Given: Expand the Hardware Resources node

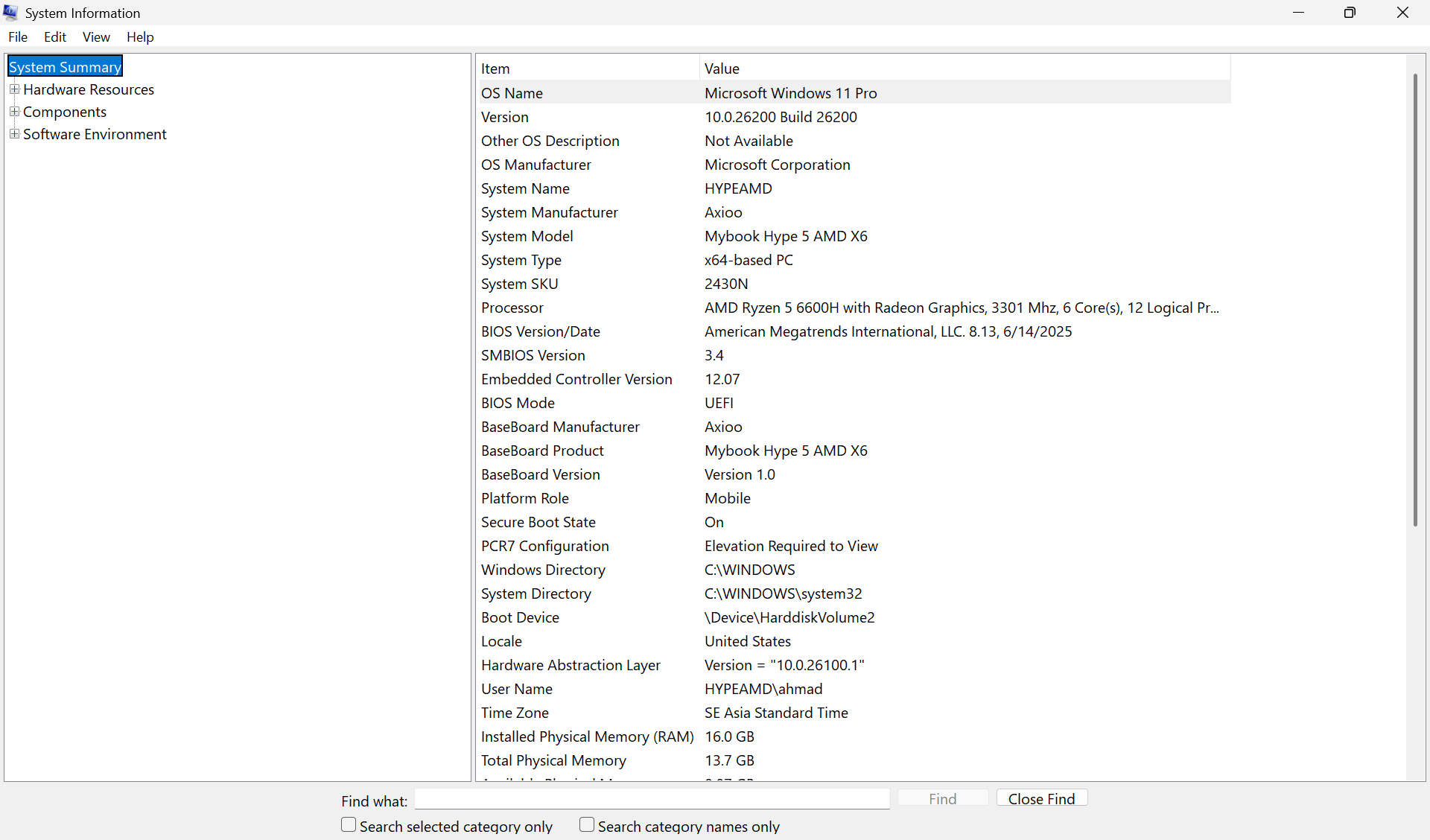Looking at the screenshot, I should tap(14, 89).
